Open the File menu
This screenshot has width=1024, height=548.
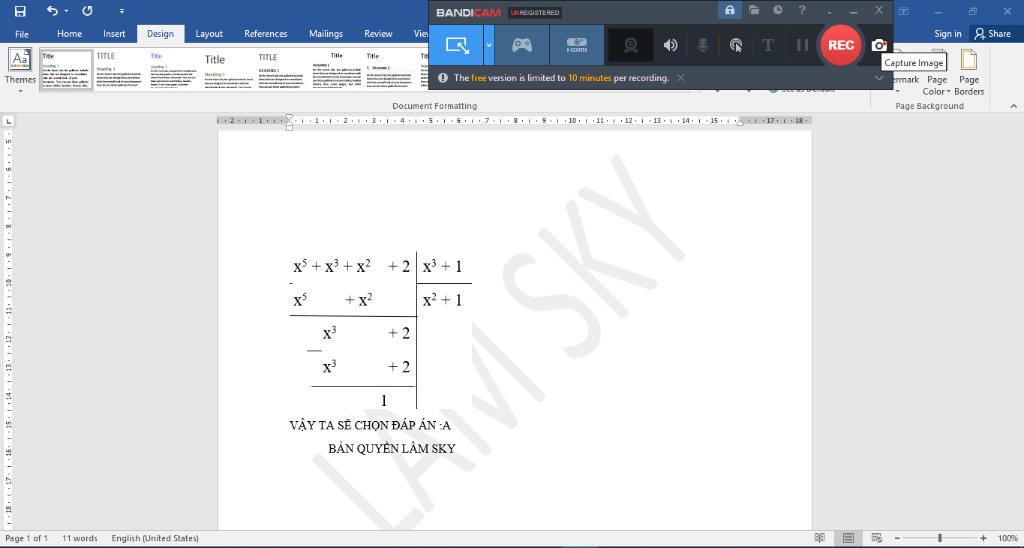point(22,34)
